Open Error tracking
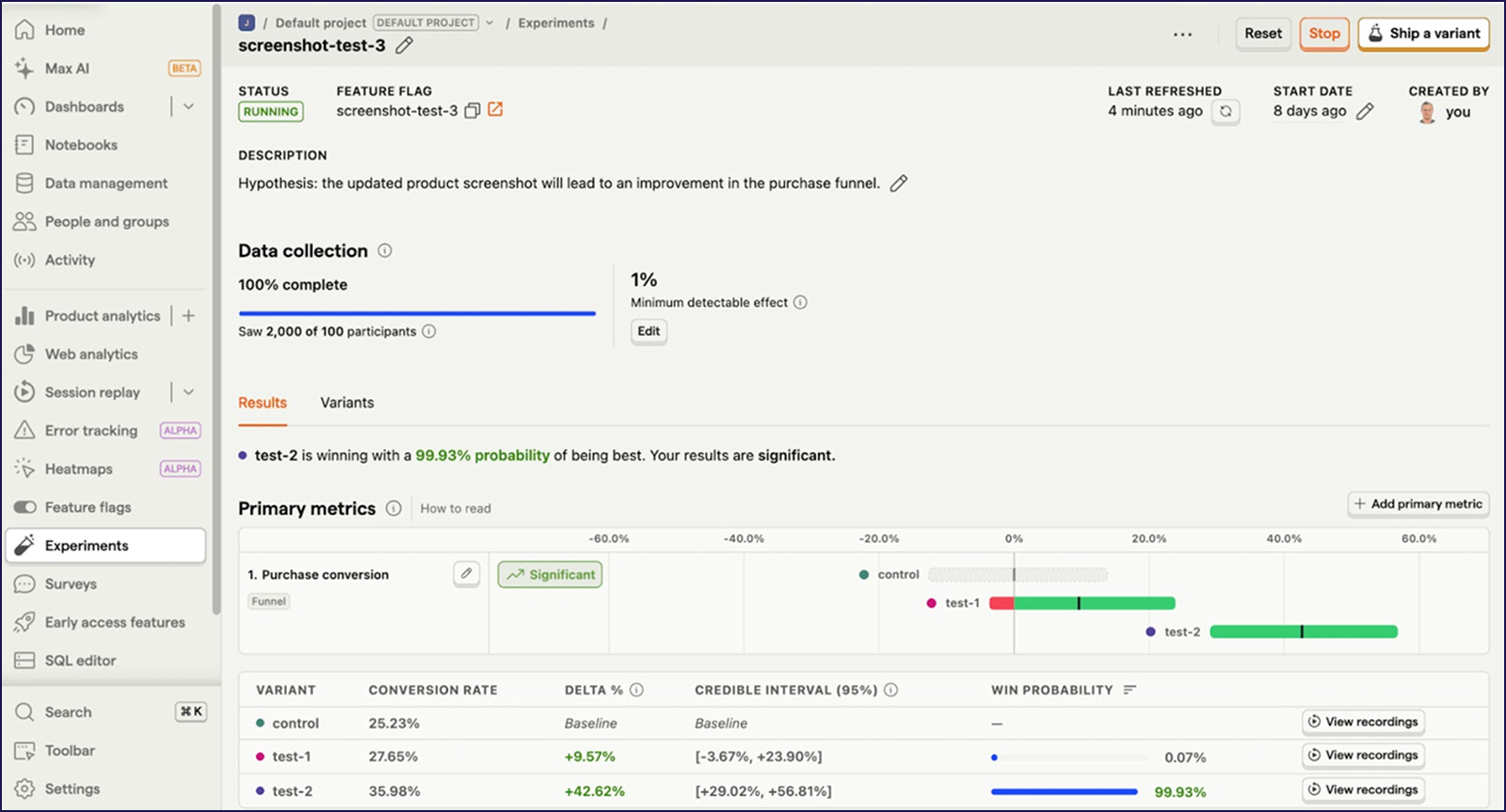Viewport: 1506px width, 812px height. pos(90,431)
